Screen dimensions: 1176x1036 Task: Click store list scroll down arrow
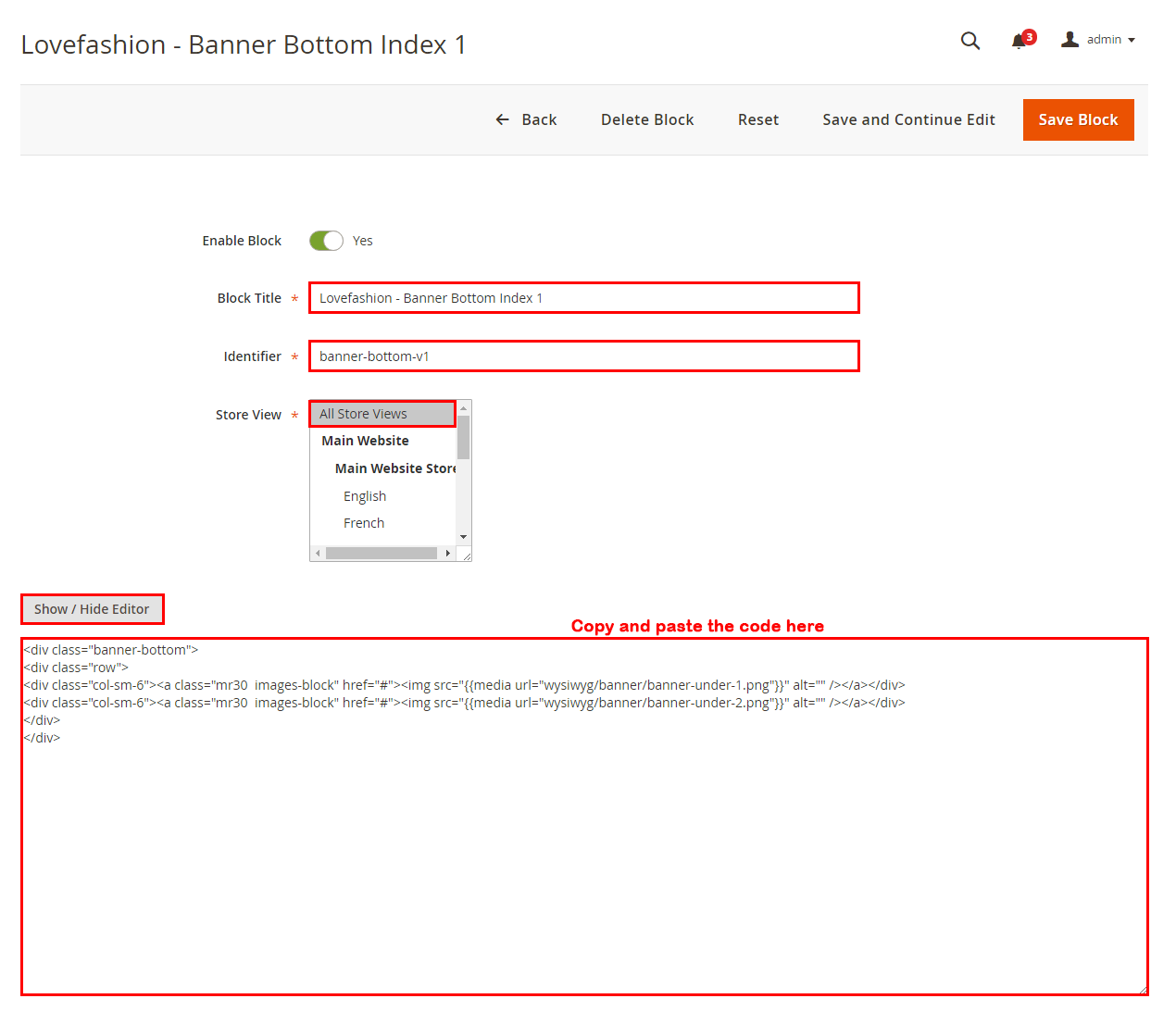pos(464,537)
